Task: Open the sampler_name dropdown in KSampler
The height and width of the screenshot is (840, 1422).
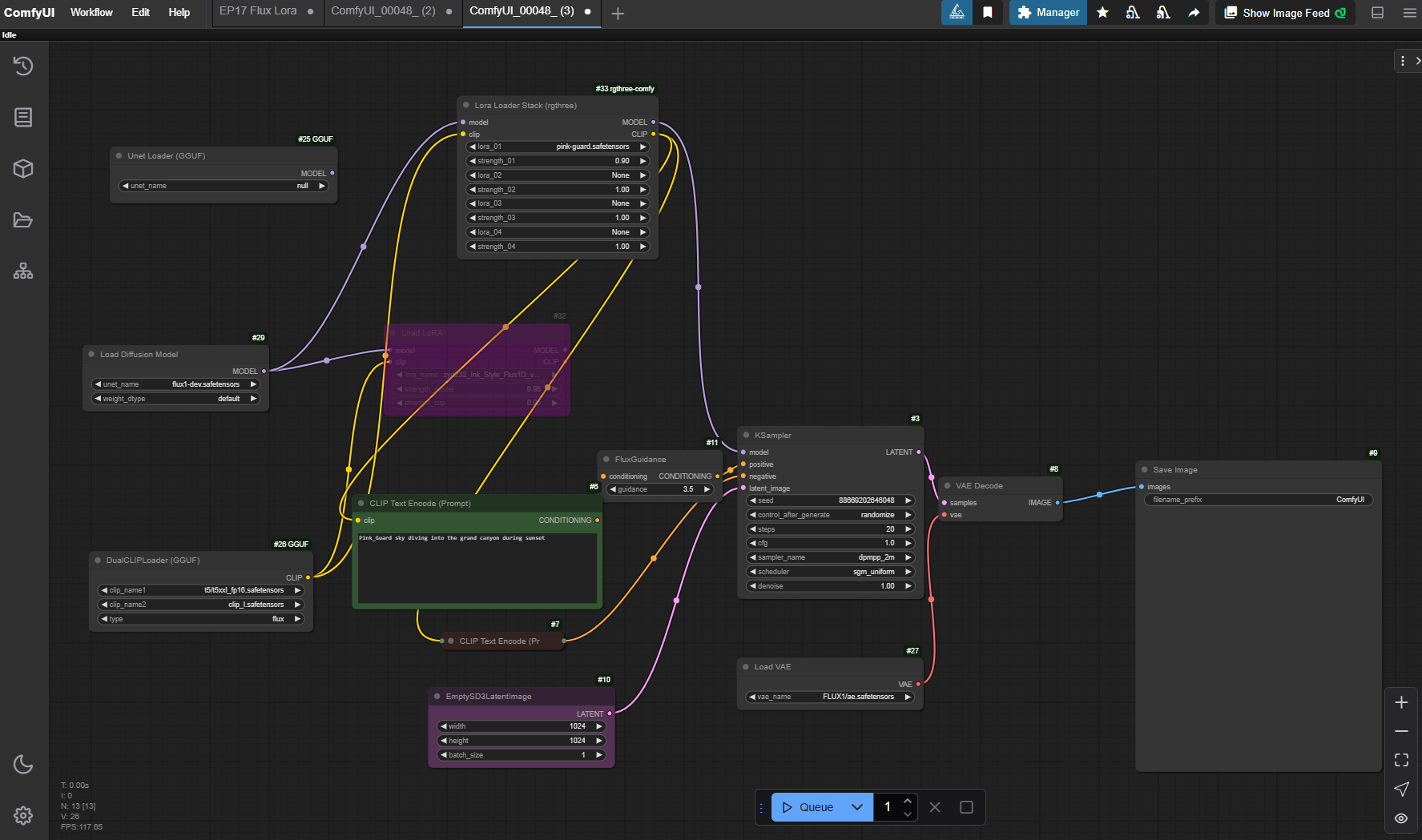Action: [829, 557]
